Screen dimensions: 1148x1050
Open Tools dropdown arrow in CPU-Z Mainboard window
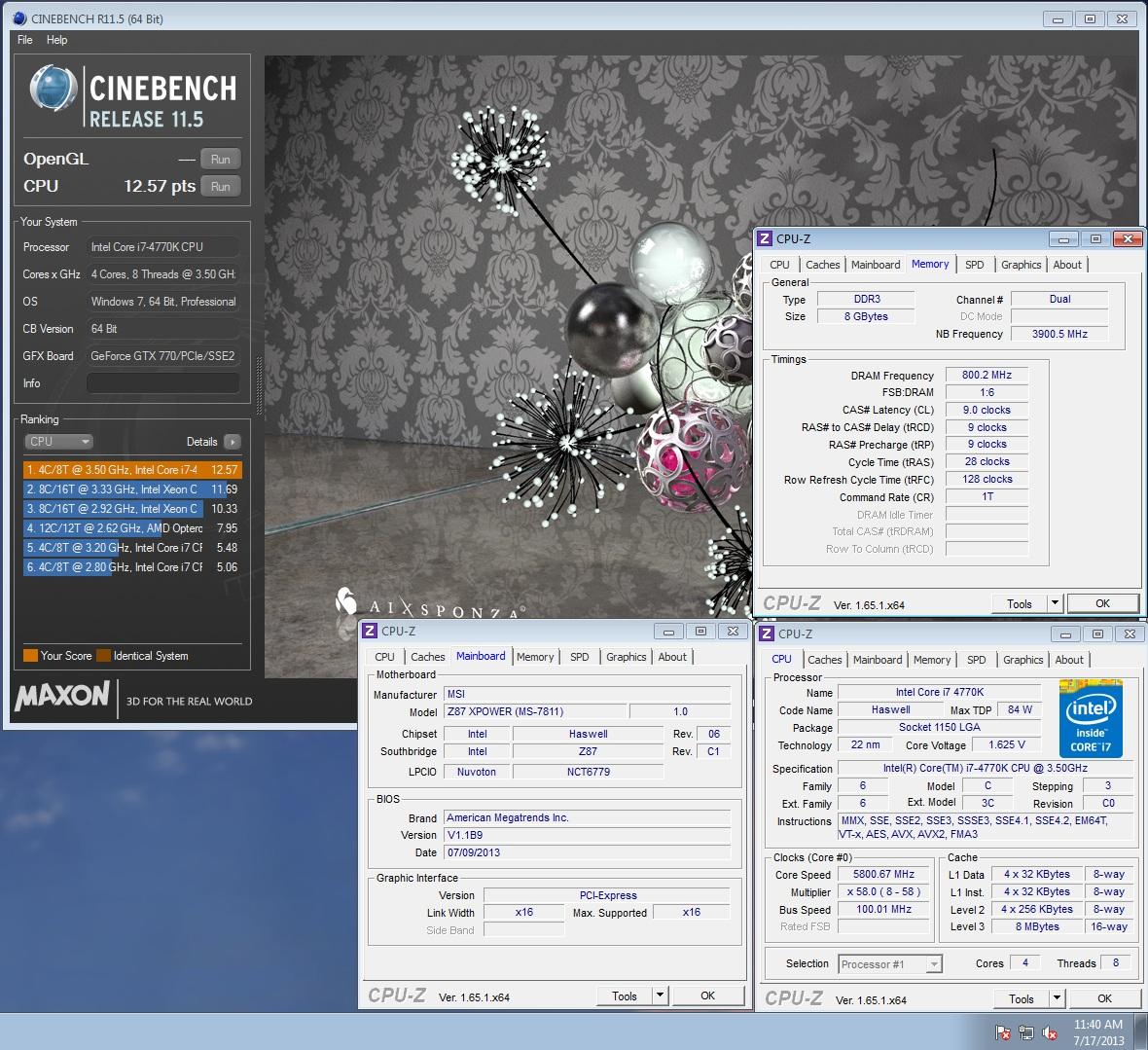tap(659, 996)
